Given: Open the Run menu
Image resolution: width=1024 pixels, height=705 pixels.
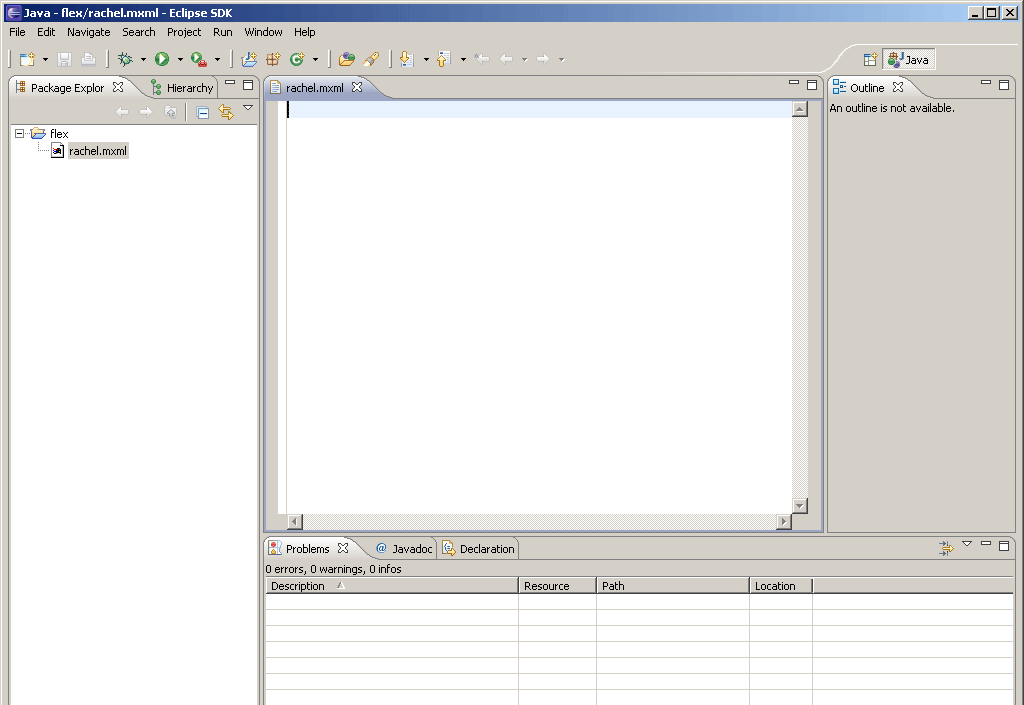Looking at the screenshot, I should pyautogui.click(x=223, y=32).
